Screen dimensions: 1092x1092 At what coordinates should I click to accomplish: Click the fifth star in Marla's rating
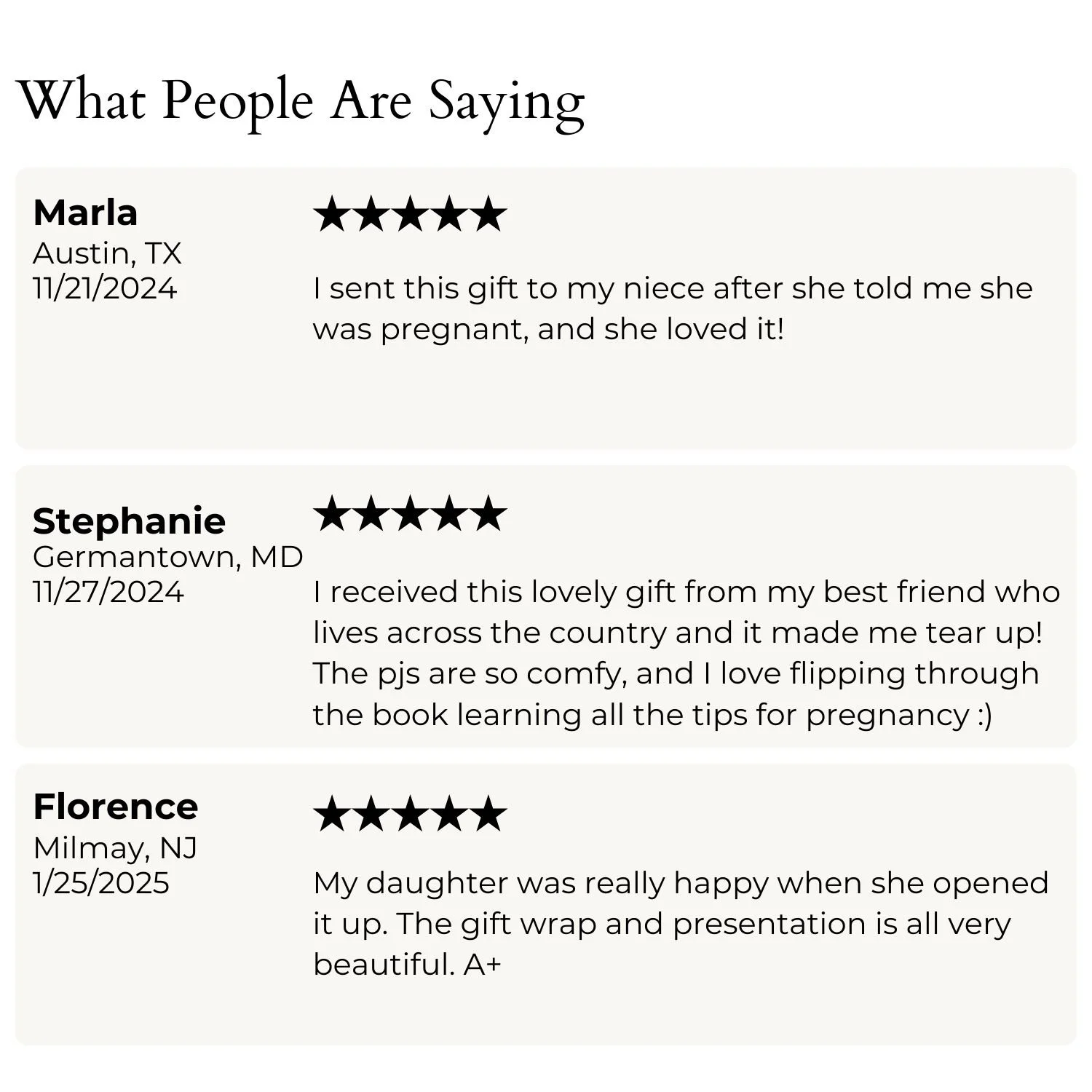pyautogui.click(x=487, y=214)
